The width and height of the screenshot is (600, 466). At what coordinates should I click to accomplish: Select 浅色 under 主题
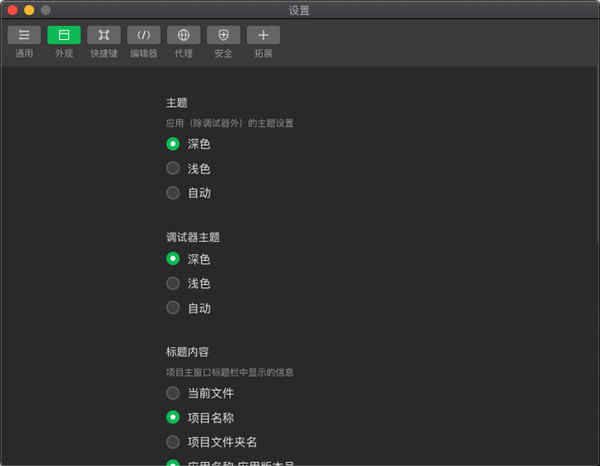173,169
